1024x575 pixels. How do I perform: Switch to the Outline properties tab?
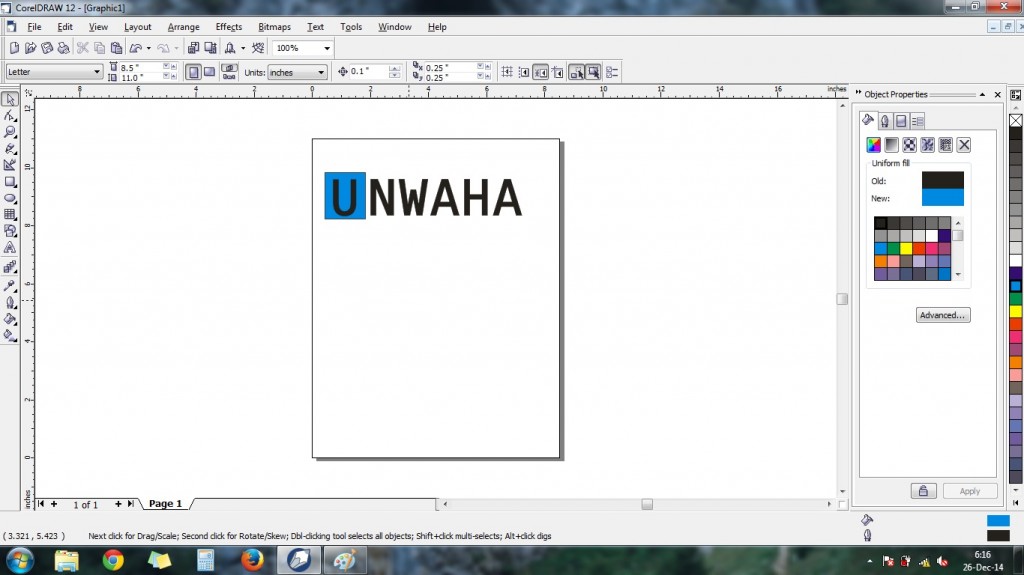click(x=885, y=121)
